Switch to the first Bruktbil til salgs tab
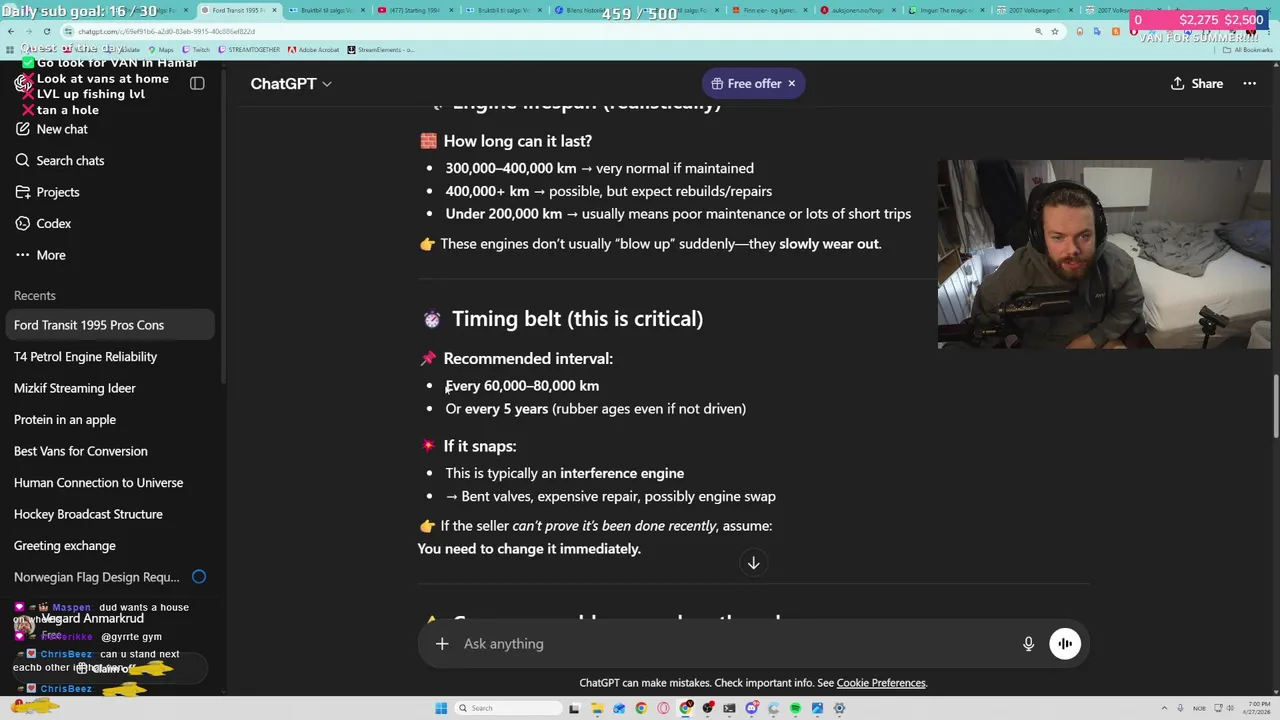Viewport: 1280px width, 720px height. pyautogui.click(x=327, y=10)
